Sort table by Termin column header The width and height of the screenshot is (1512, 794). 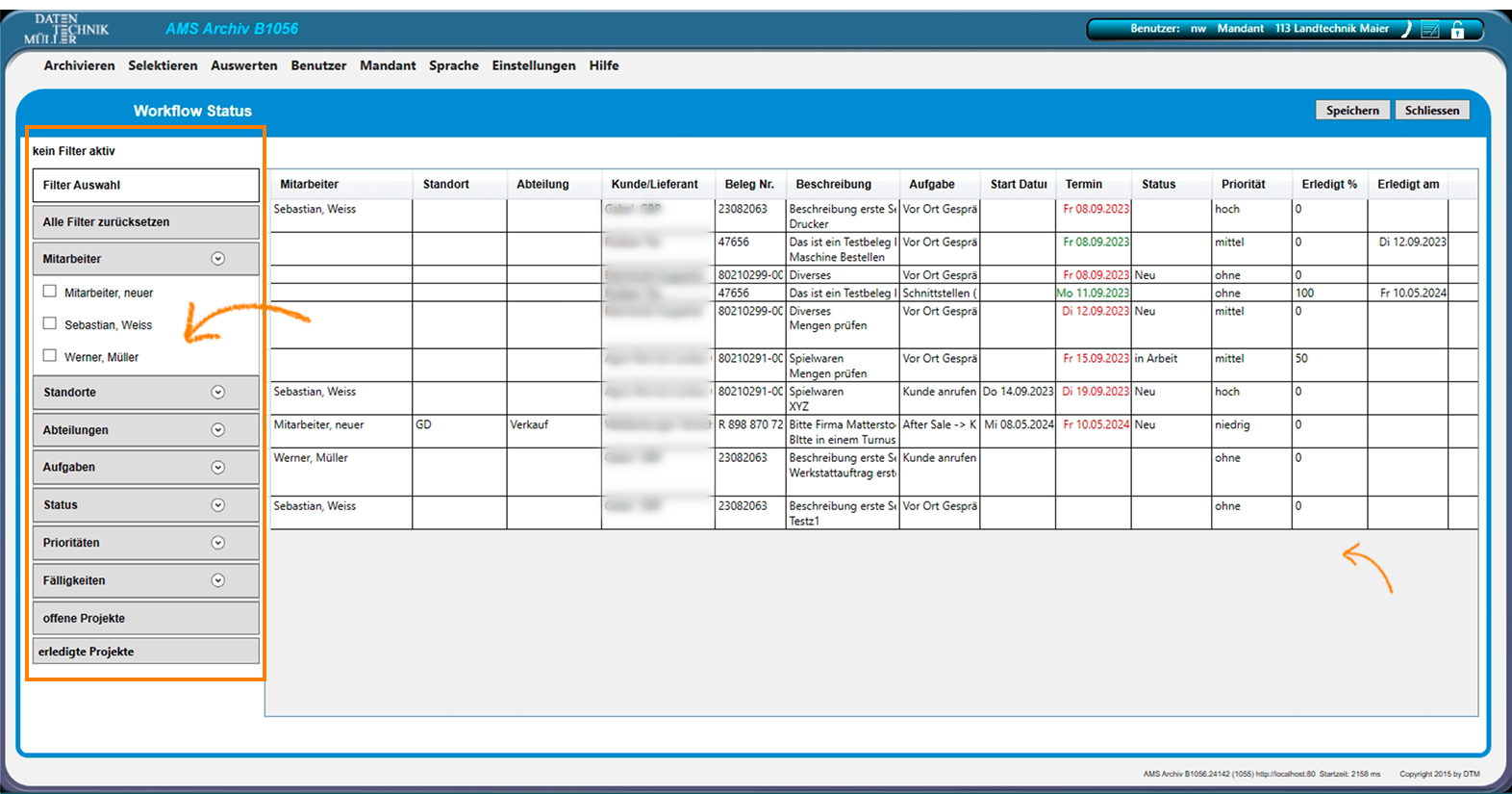click(1083, 184)
